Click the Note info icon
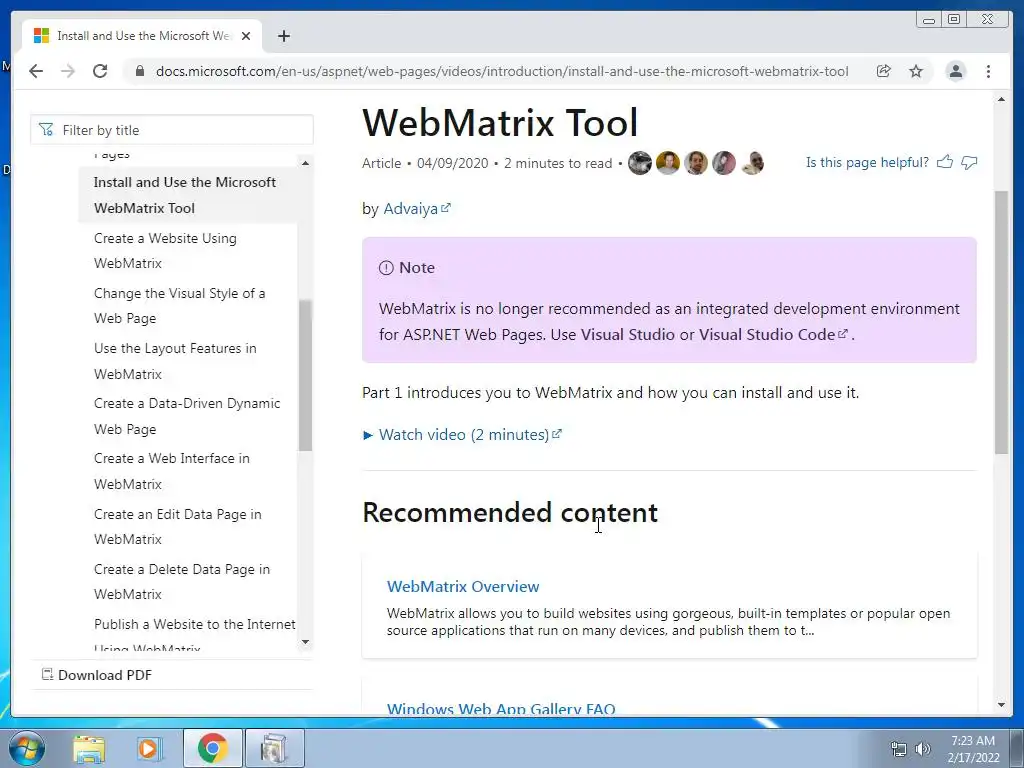The width and height of the screenshot is (1024, 768). click(386, 268)
